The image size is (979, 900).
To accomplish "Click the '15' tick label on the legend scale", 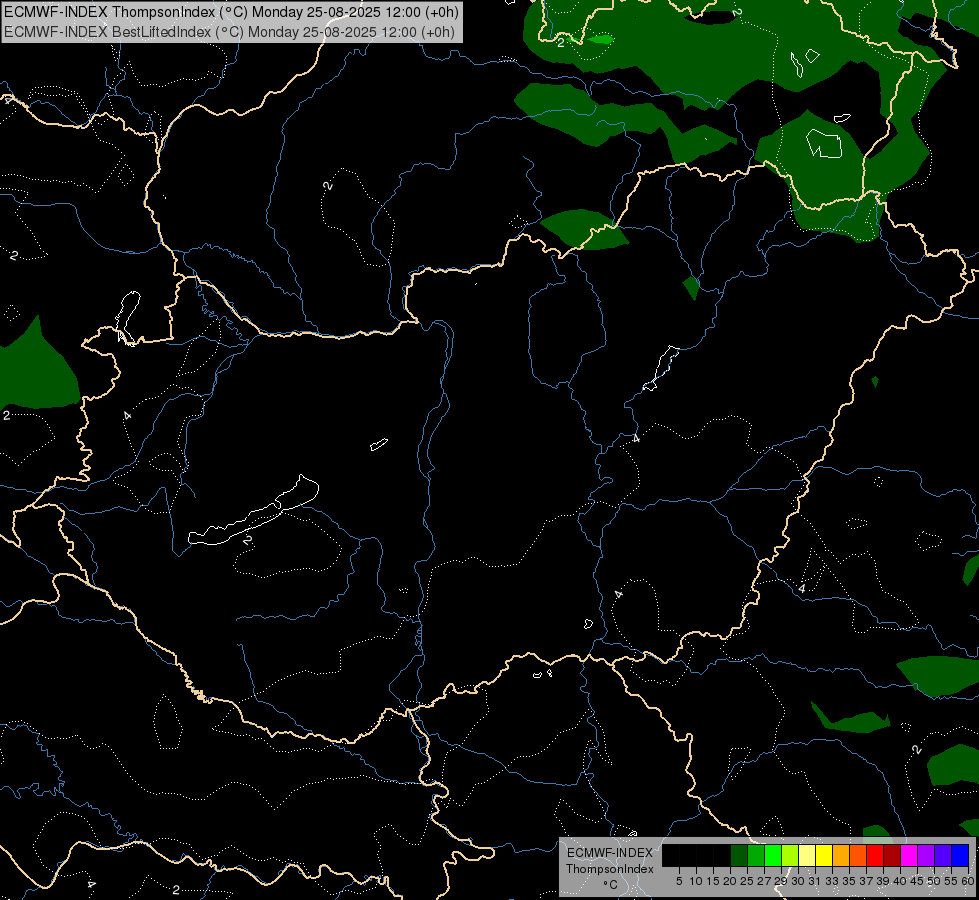I will click(x=713, y=881).
